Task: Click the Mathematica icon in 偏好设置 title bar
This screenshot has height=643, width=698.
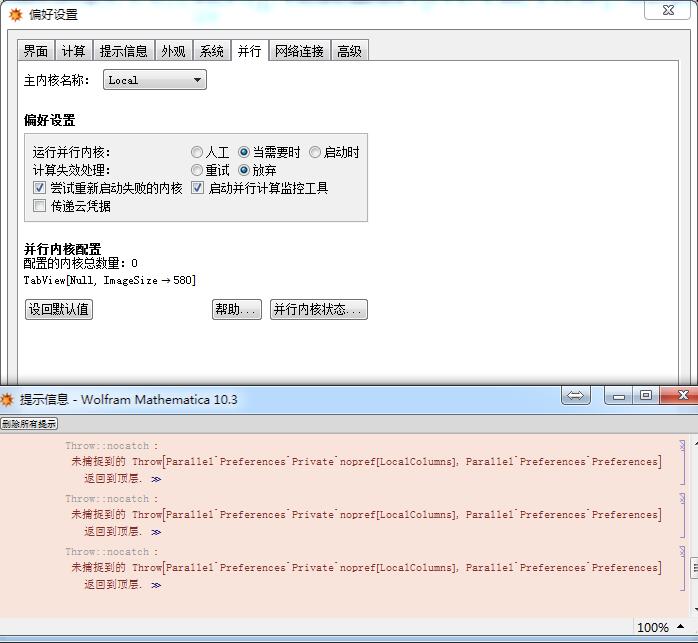Action: 16,15
